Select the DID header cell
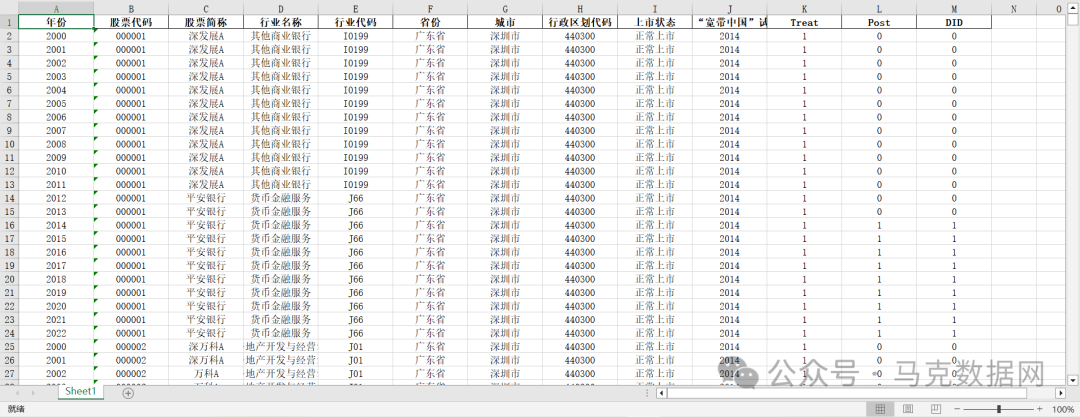The height and width of the screenshot is (417, 1080). click(x=954, y=22)
